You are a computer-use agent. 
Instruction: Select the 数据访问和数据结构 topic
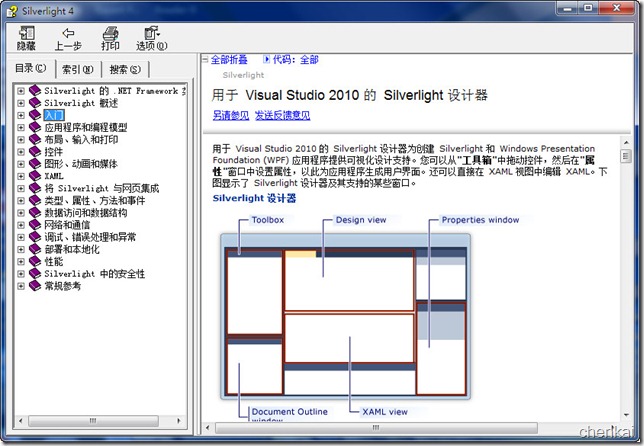click(86, 213)
